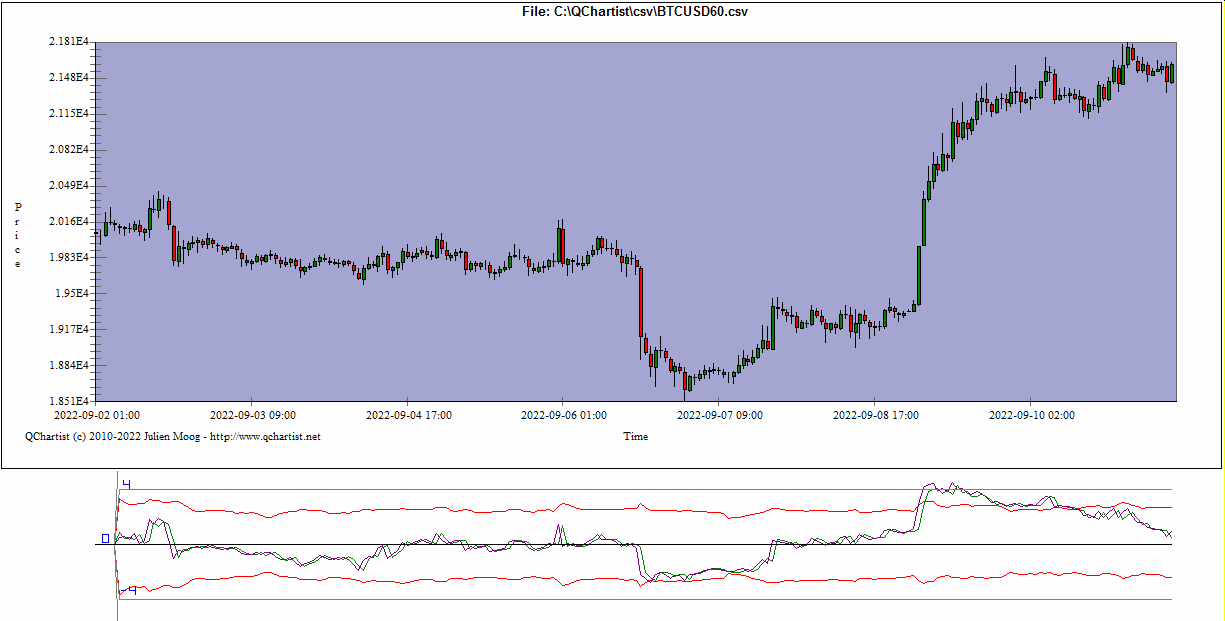Click the 2022-09-02 01:00 time axis label
Screen dimensions: 1225x621
(x=97, y=414)
